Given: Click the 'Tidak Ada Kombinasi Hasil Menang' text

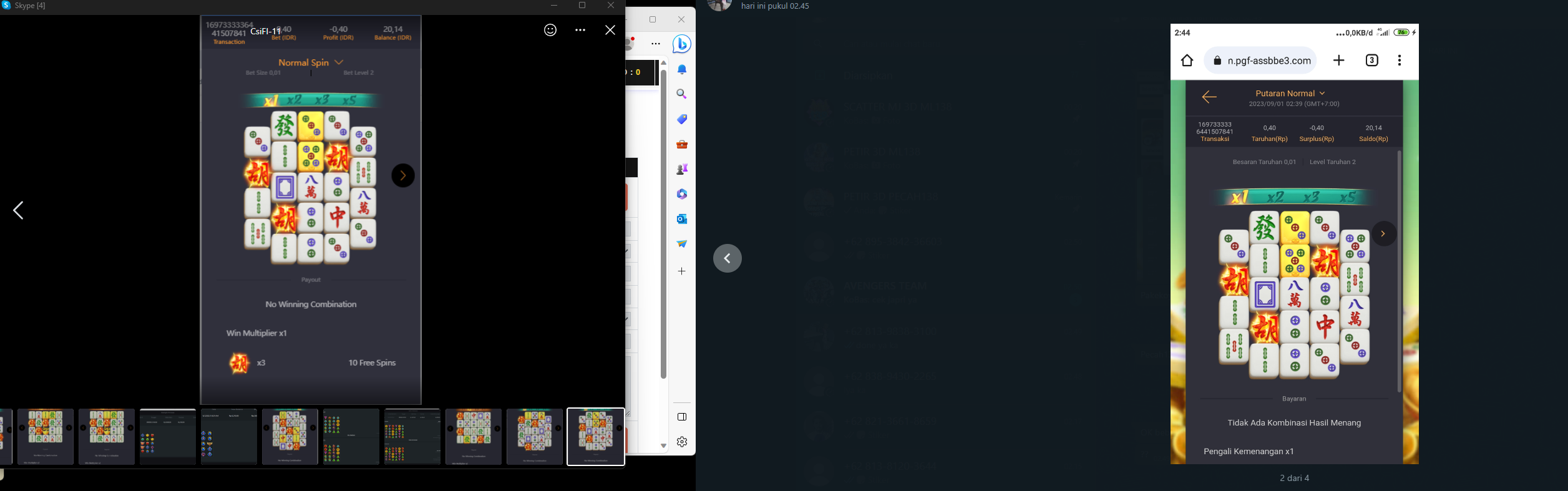Looking at the screenshot, I should tap(1294, 423).
